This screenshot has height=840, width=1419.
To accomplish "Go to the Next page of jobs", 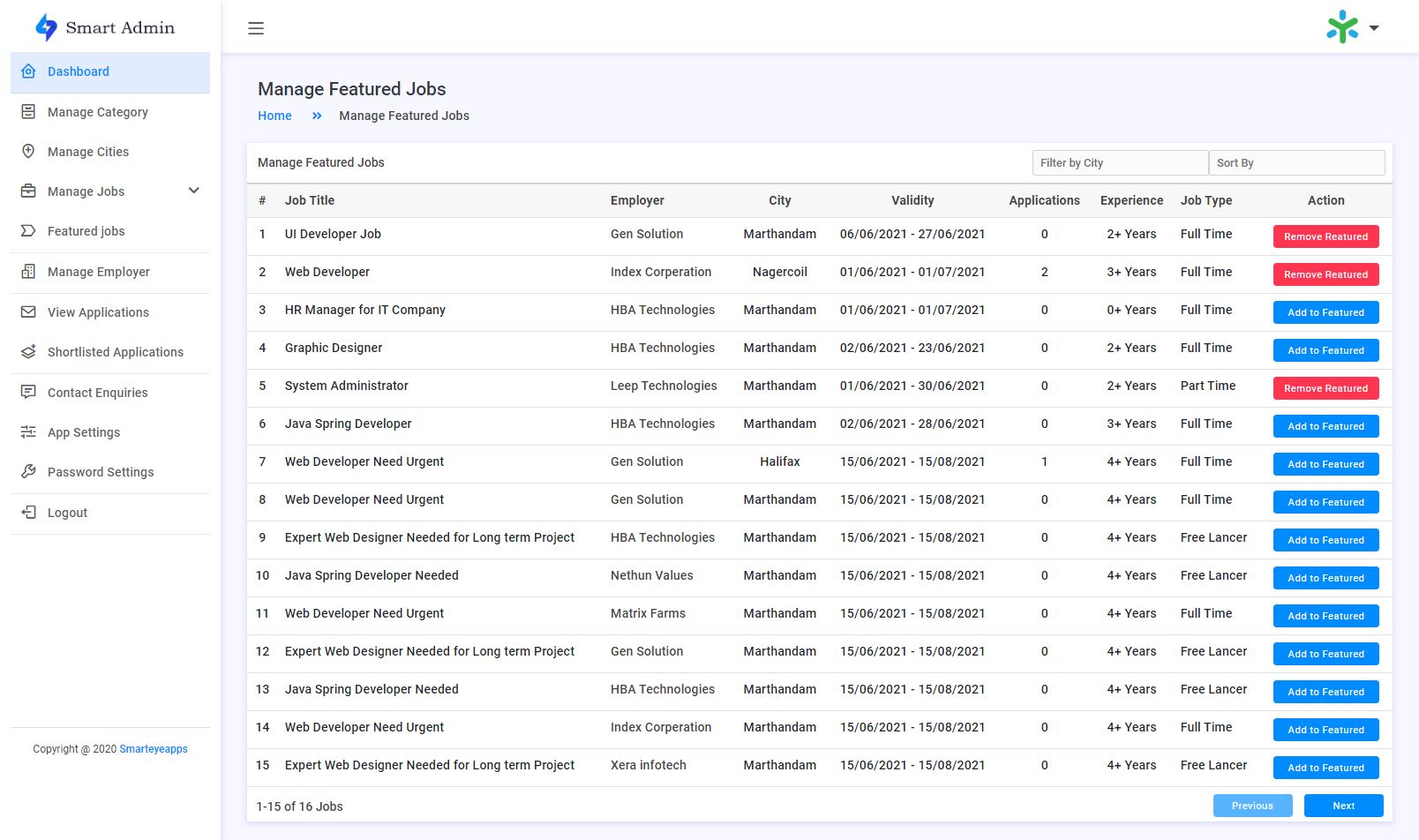I will [x=1343, y=806].
